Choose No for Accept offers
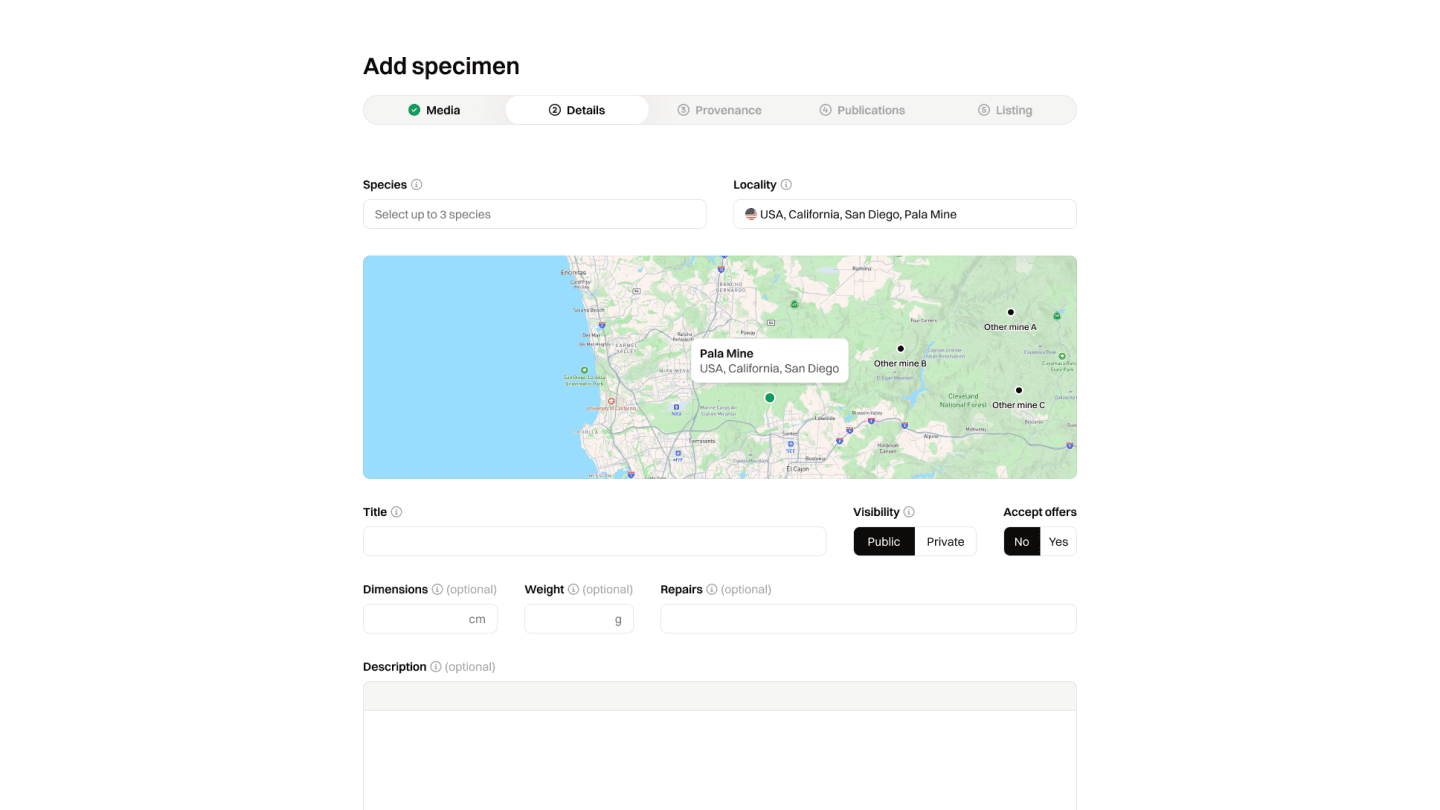This screenshot has width=1440, height=810. click(x=1022, y=542)
